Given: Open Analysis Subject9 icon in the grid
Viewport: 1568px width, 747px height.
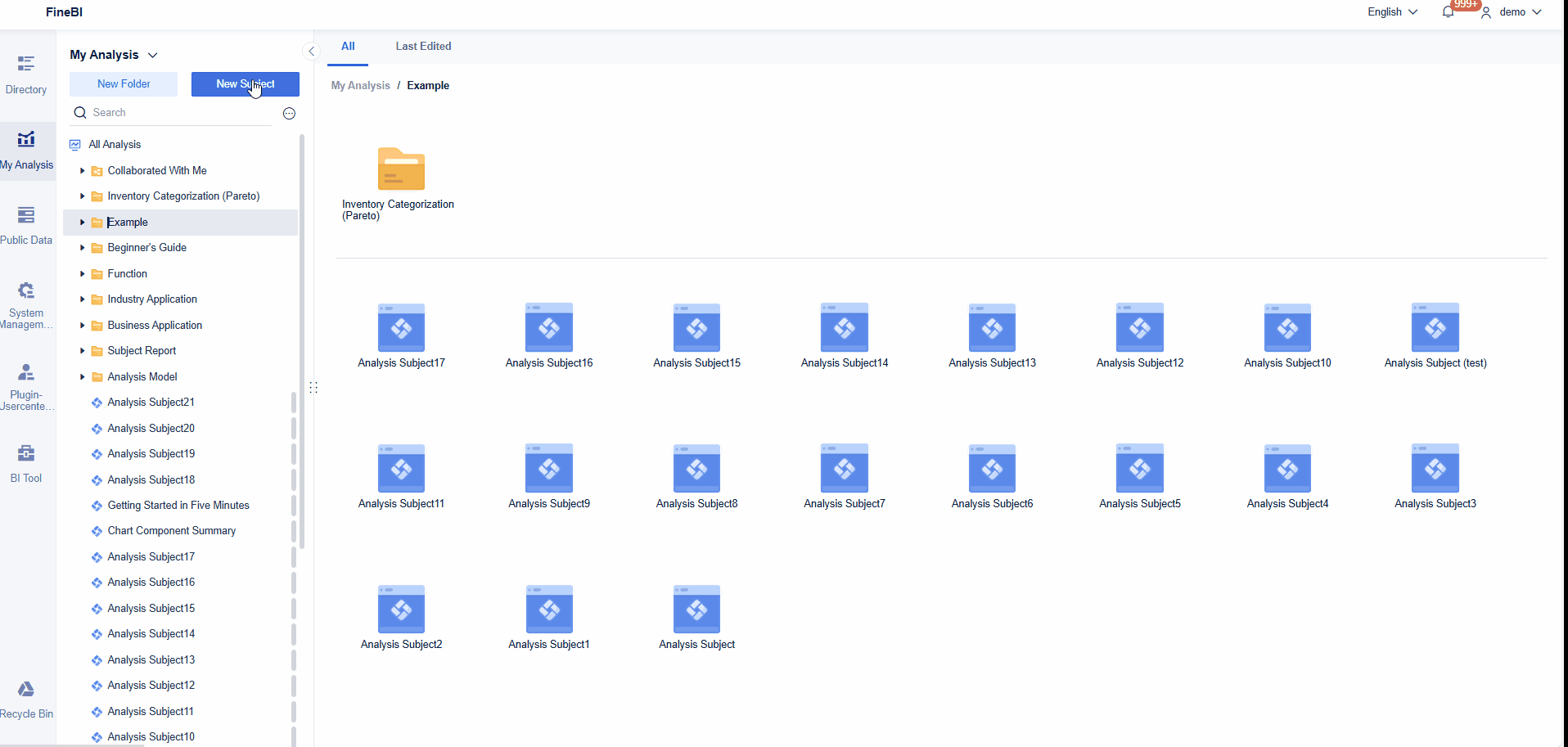Looking at the screenshot, I should pos(549,469).
